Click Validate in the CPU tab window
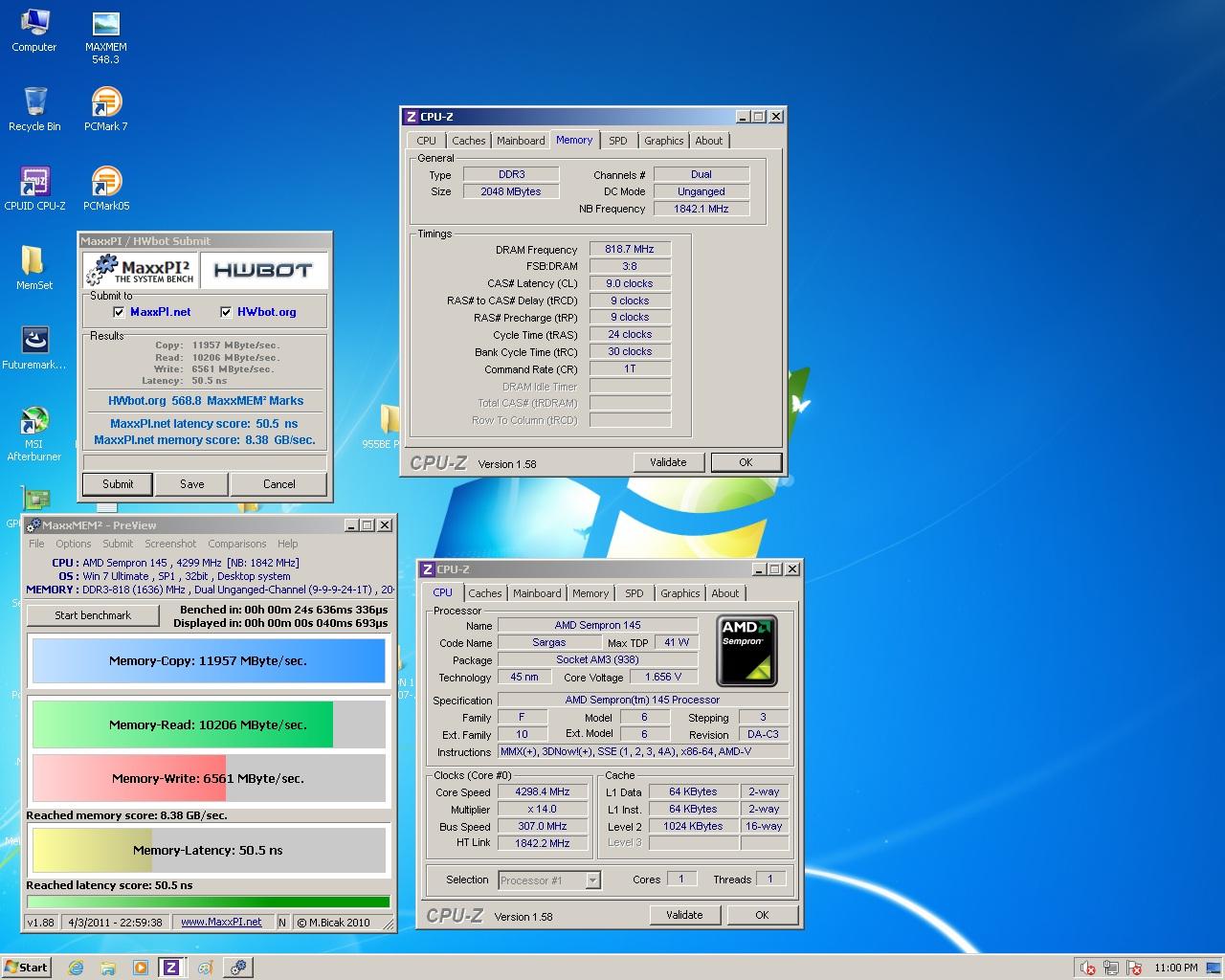 (x=684, y=915)
